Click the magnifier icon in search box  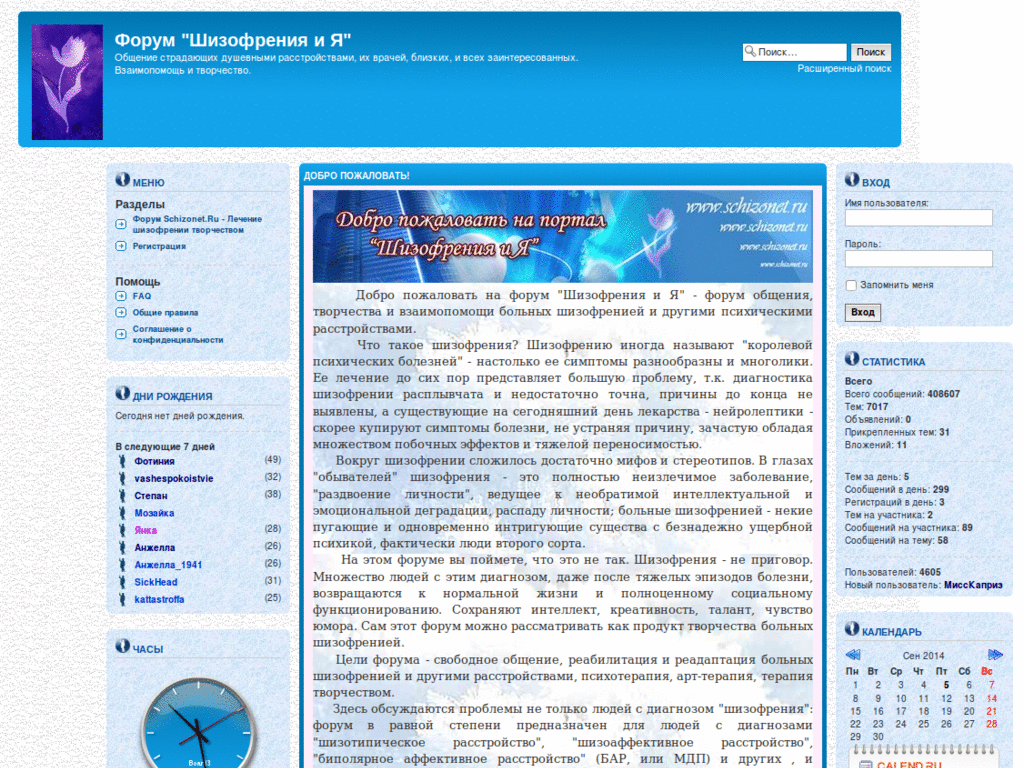pyautogui.click(x=750, y=52)
